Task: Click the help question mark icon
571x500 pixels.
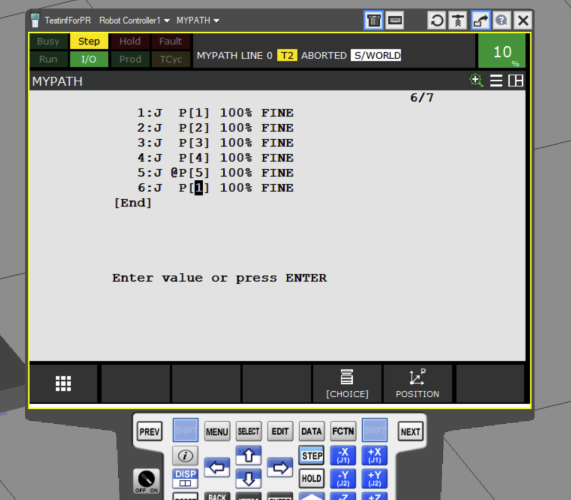Action: (x=501, y=20)
